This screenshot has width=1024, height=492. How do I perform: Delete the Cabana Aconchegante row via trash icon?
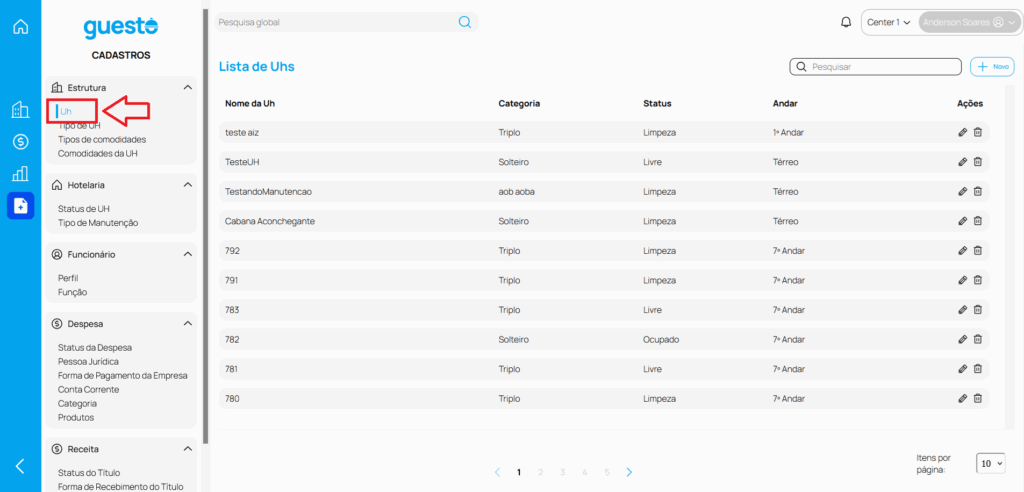pos(978,221)
